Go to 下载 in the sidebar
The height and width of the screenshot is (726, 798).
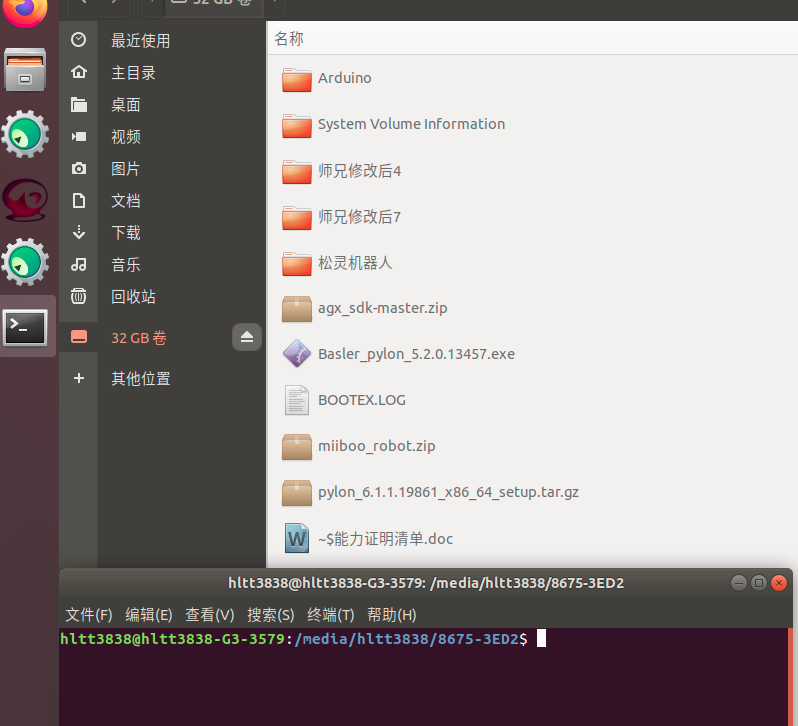(x=126, y=233)
